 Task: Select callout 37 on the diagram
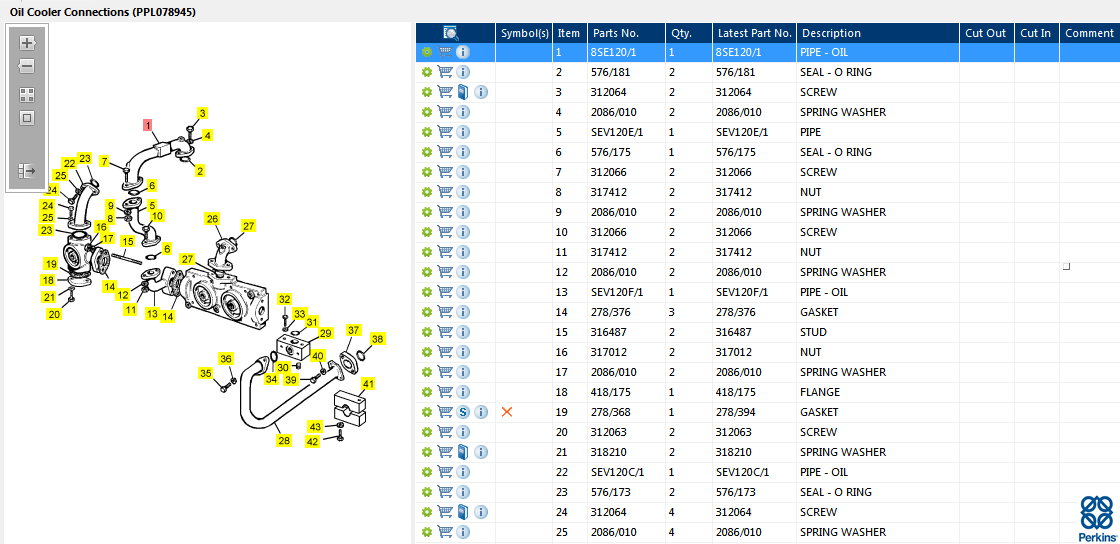(x=354, y=330)
